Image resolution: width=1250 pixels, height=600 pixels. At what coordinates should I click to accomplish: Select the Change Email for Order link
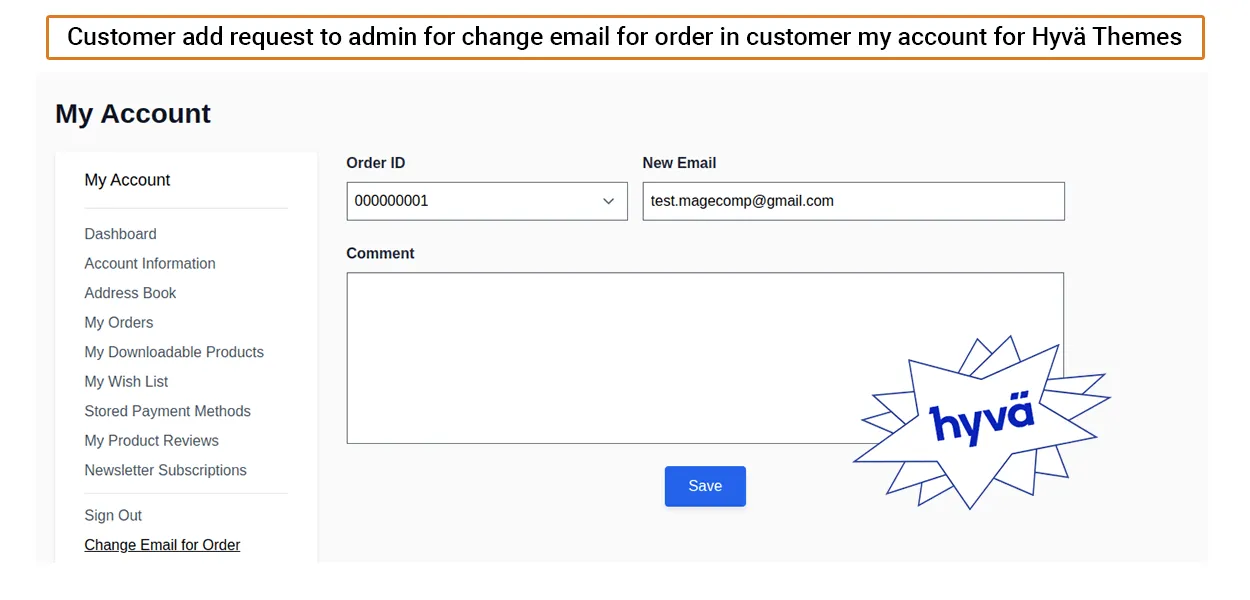(162, 545)
